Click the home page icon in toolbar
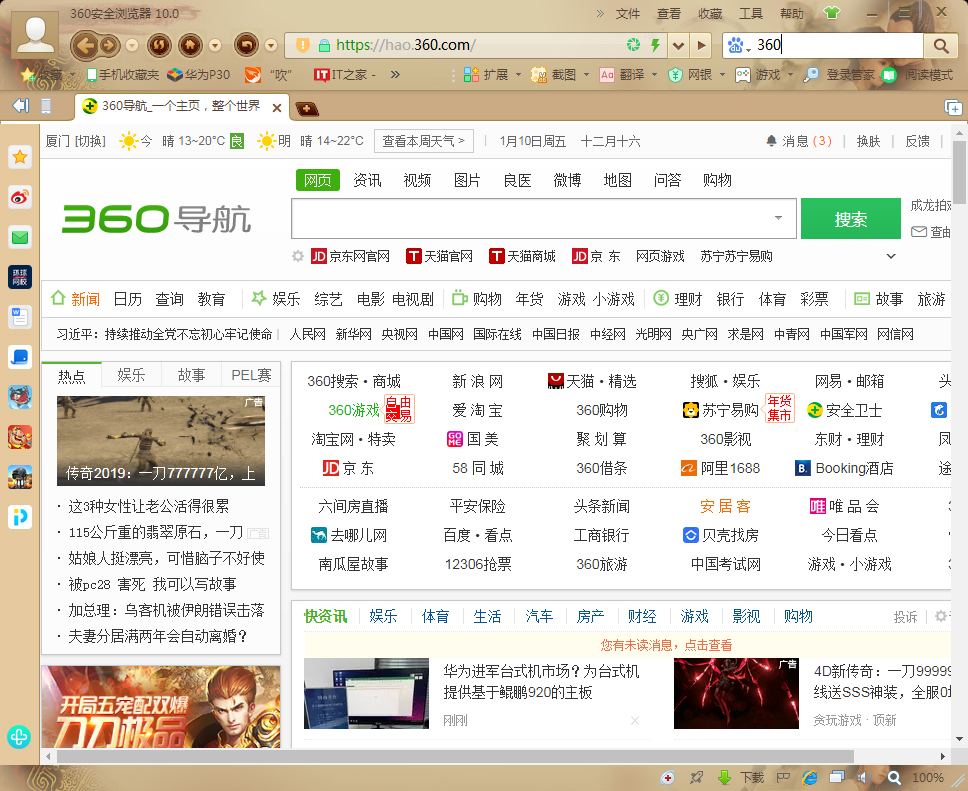 [x=189, y=45]
